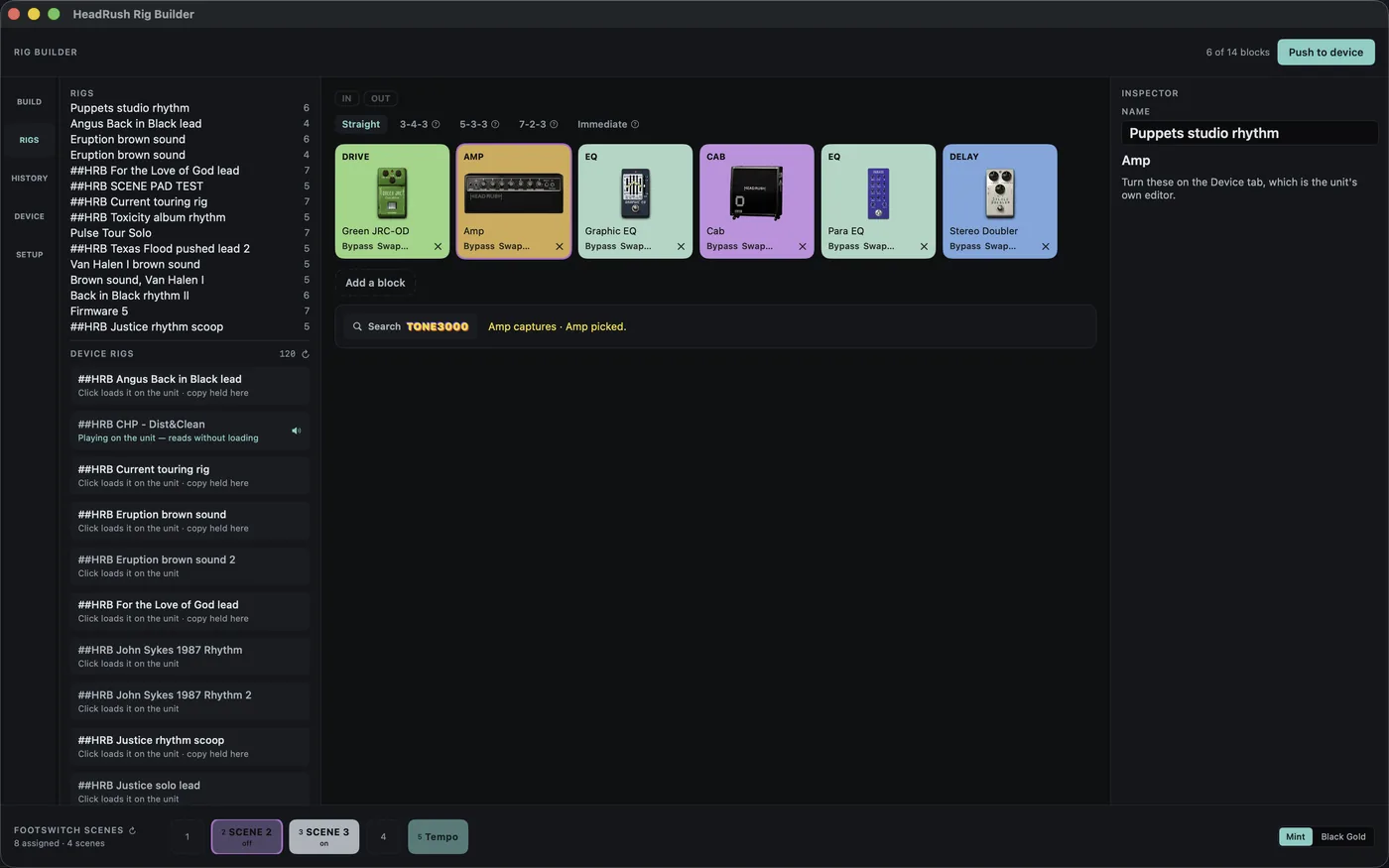Remove the Cab block with its X
Image resolution: width=1389 pixels, height=868 pixels.
(x=803, y=247)
